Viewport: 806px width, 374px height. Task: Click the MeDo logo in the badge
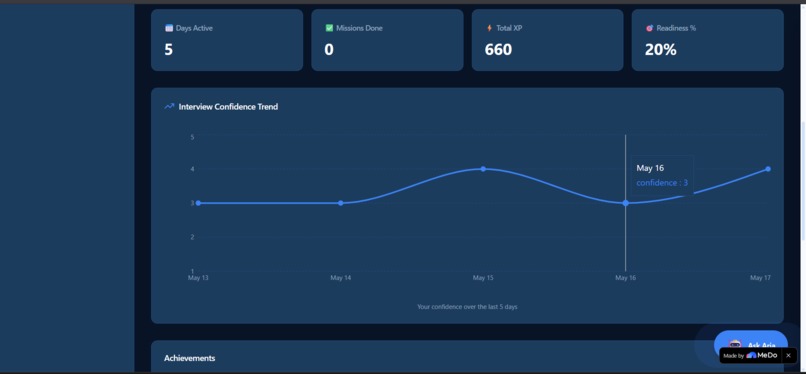click(762, 356)
